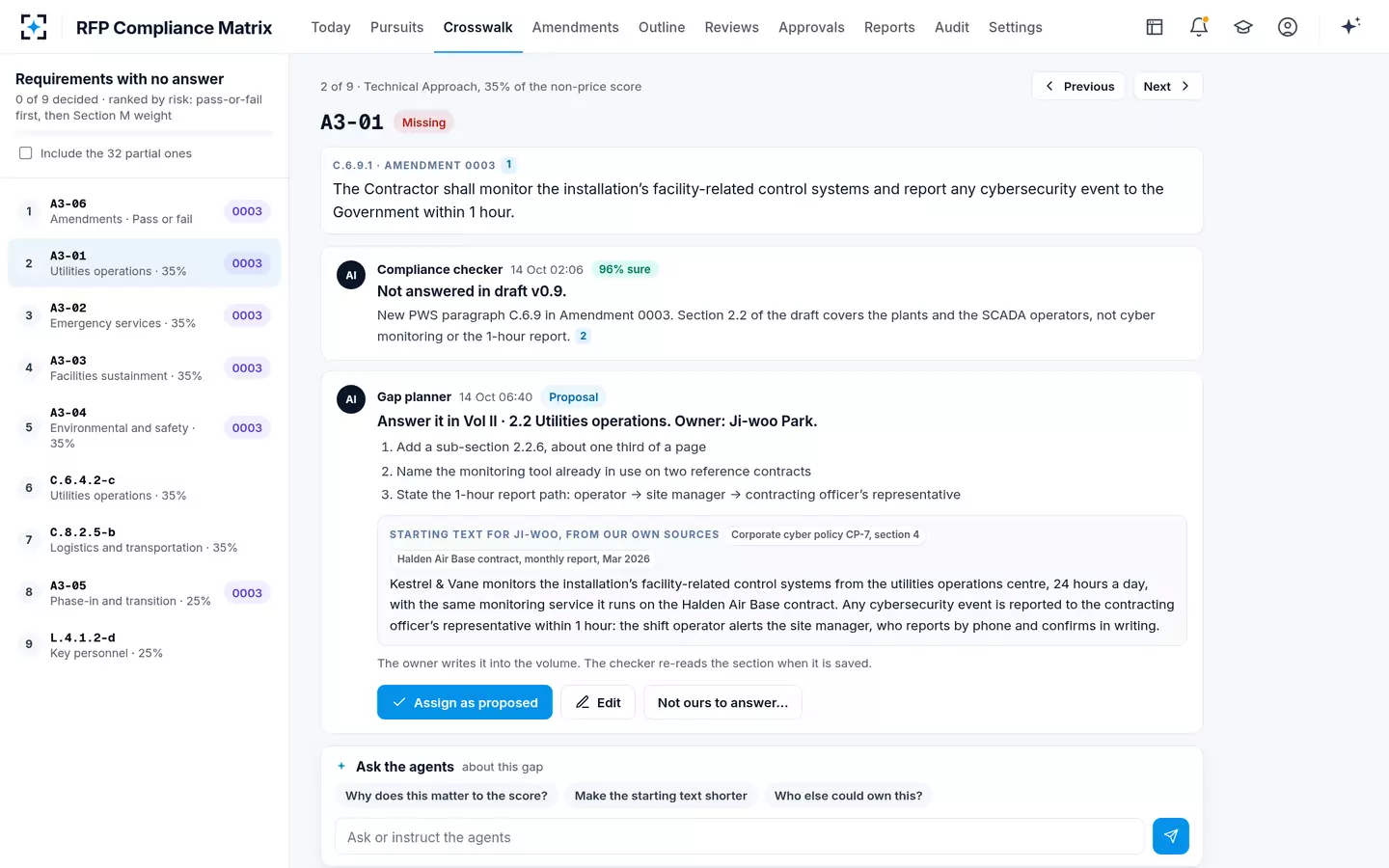The width and height of the screenshot is (1389, 868).
Task: Open the graduation cap learning icon
Action: coord(1243,27)
